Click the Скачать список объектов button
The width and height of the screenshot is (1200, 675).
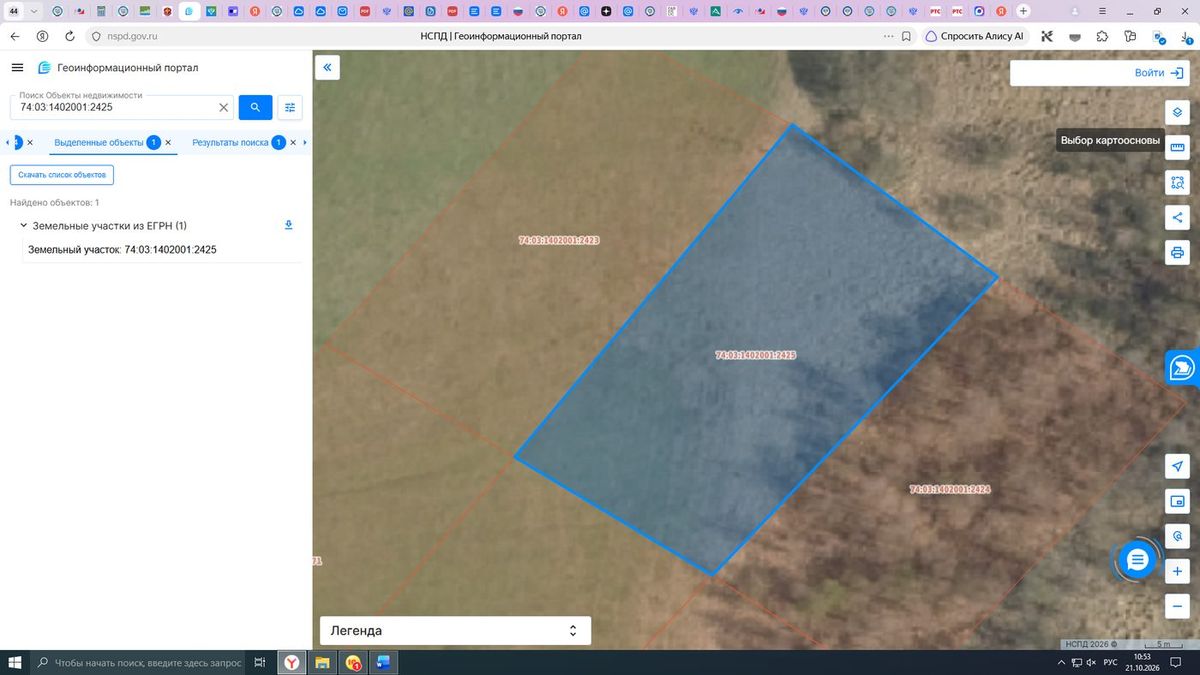pyautogui.click(x=62, y=175)
